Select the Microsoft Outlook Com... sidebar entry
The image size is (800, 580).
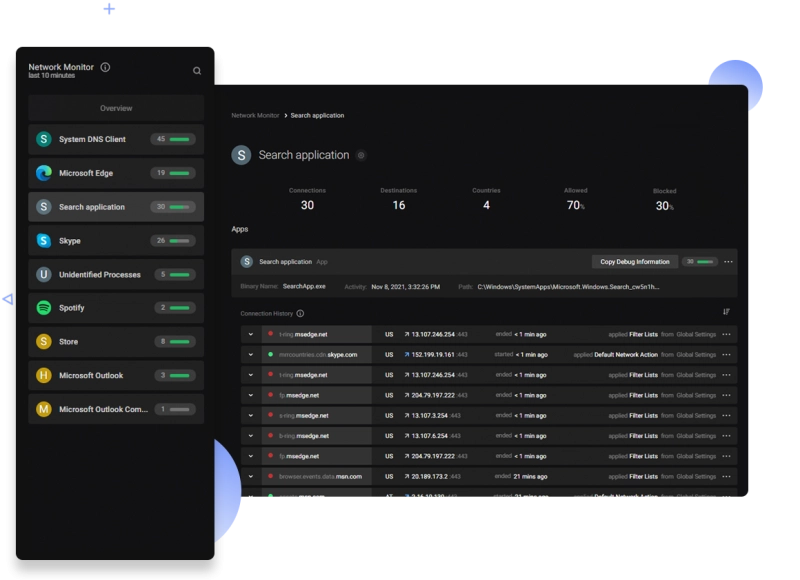tap(116, 409)
